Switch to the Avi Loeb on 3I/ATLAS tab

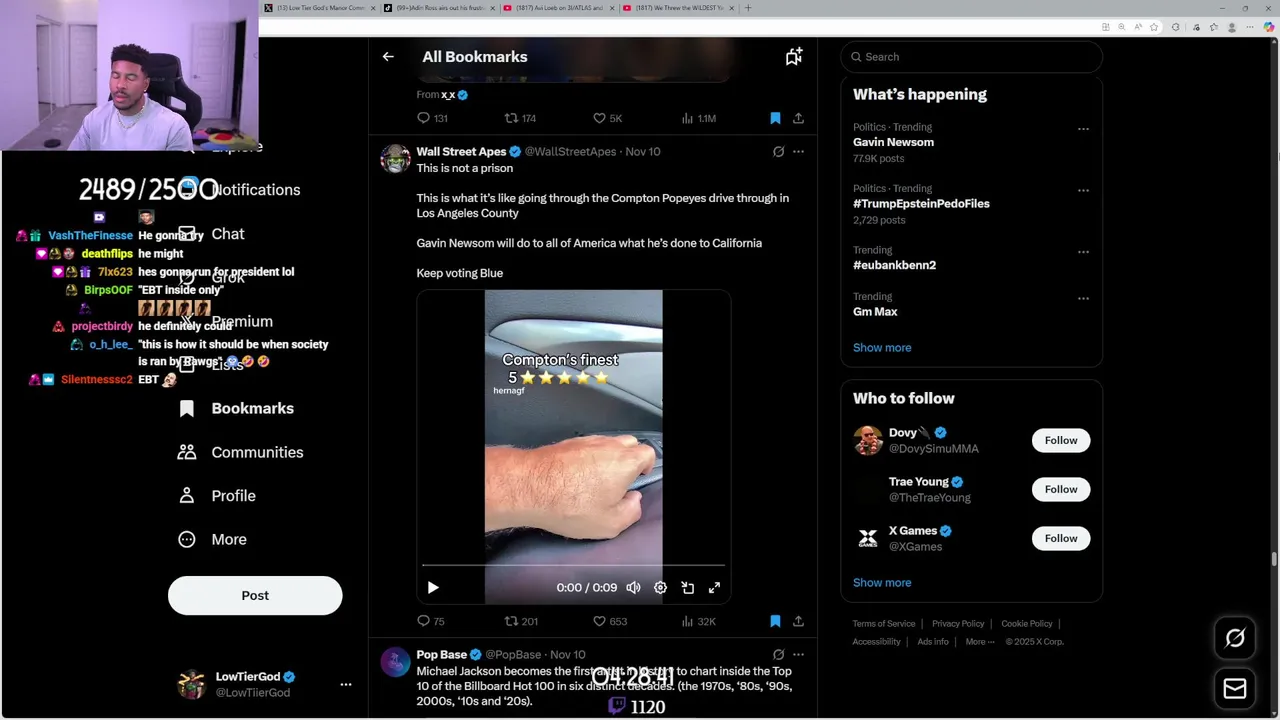[559, 8]
